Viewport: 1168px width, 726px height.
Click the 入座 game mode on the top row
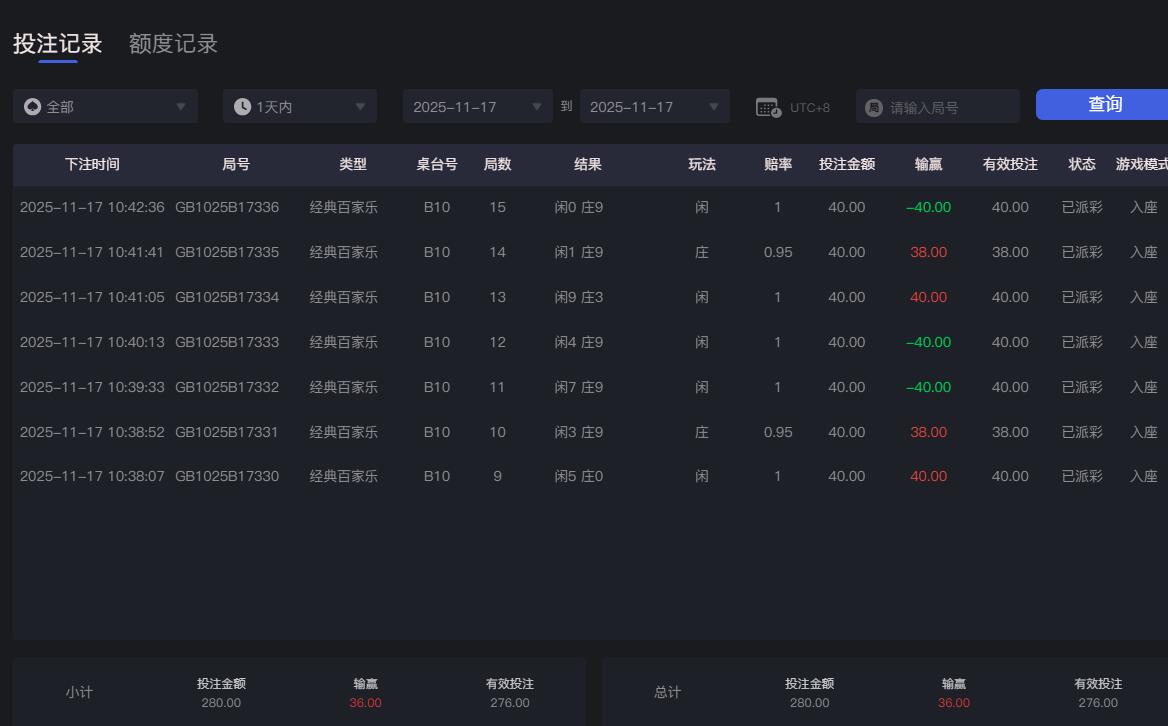click(1143, 207)
